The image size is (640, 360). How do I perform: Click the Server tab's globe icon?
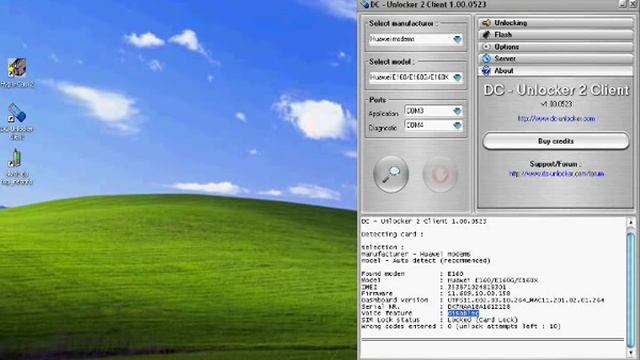pyautogui.click(x=486, y=58)
